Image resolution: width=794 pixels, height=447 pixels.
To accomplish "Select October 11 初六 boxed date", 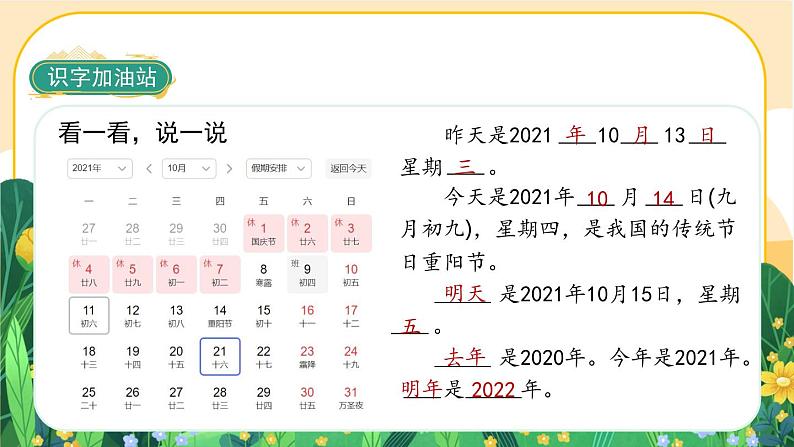I will click(x=89, y=315).
